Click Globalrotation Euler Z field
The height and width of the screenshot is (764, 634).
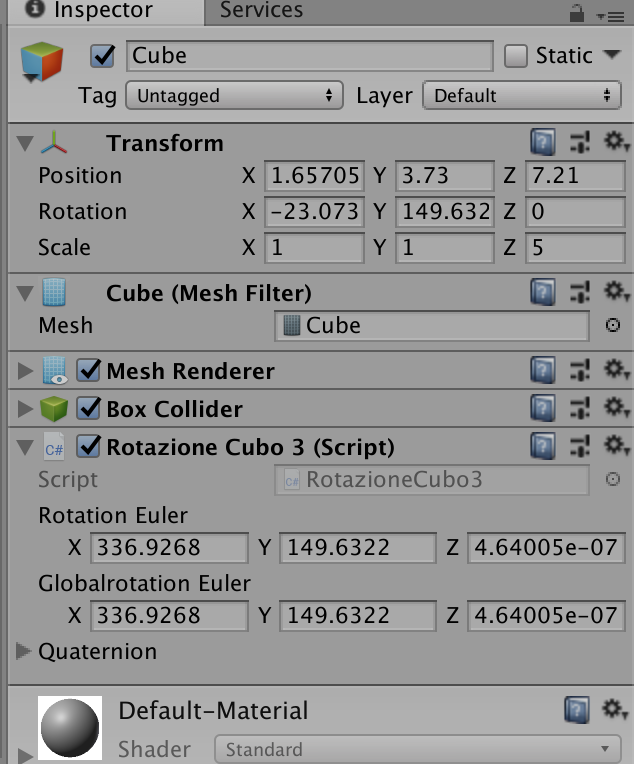coord(546,615)
